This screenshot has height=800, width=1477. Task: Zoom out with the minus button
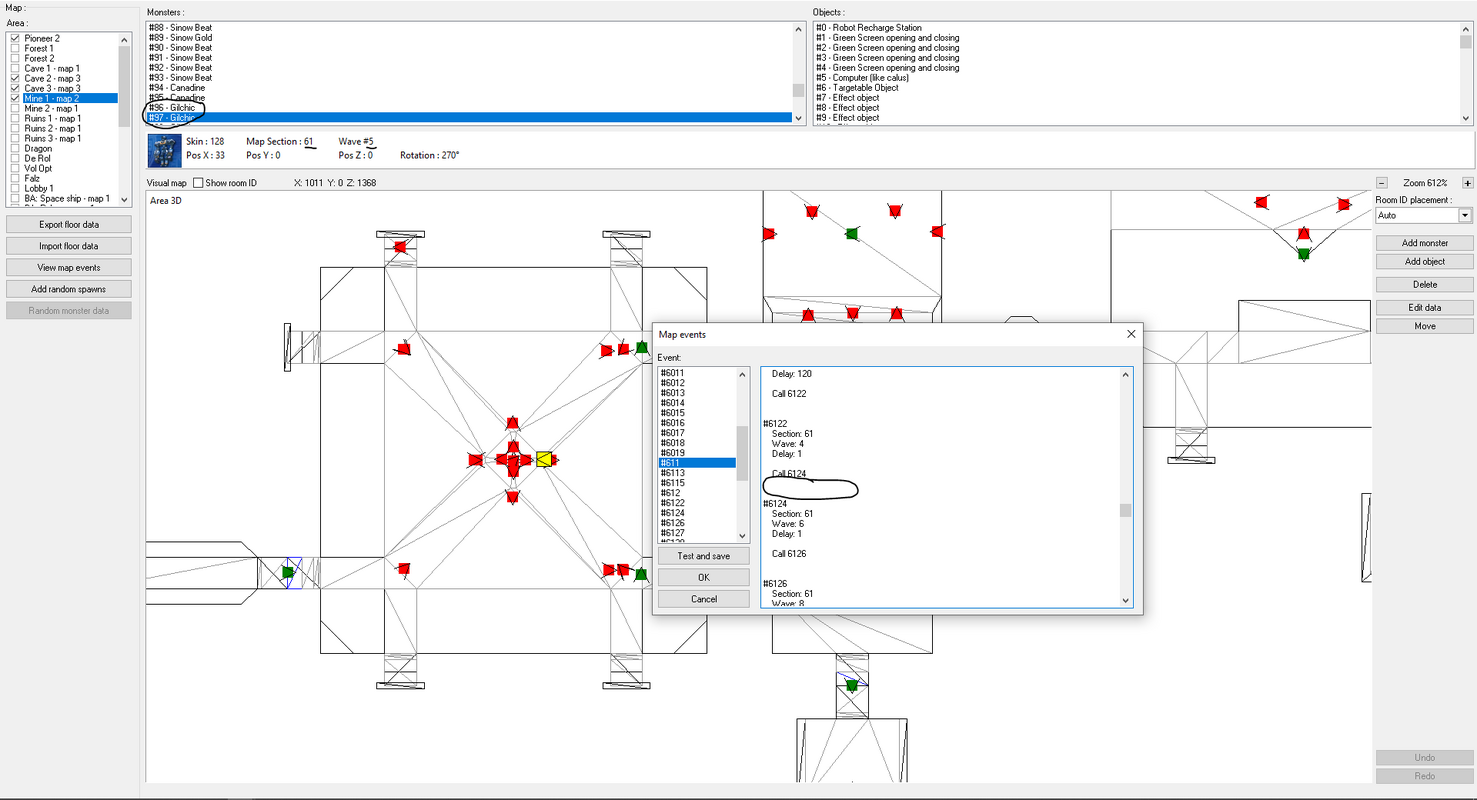(x=1382, y=183)
